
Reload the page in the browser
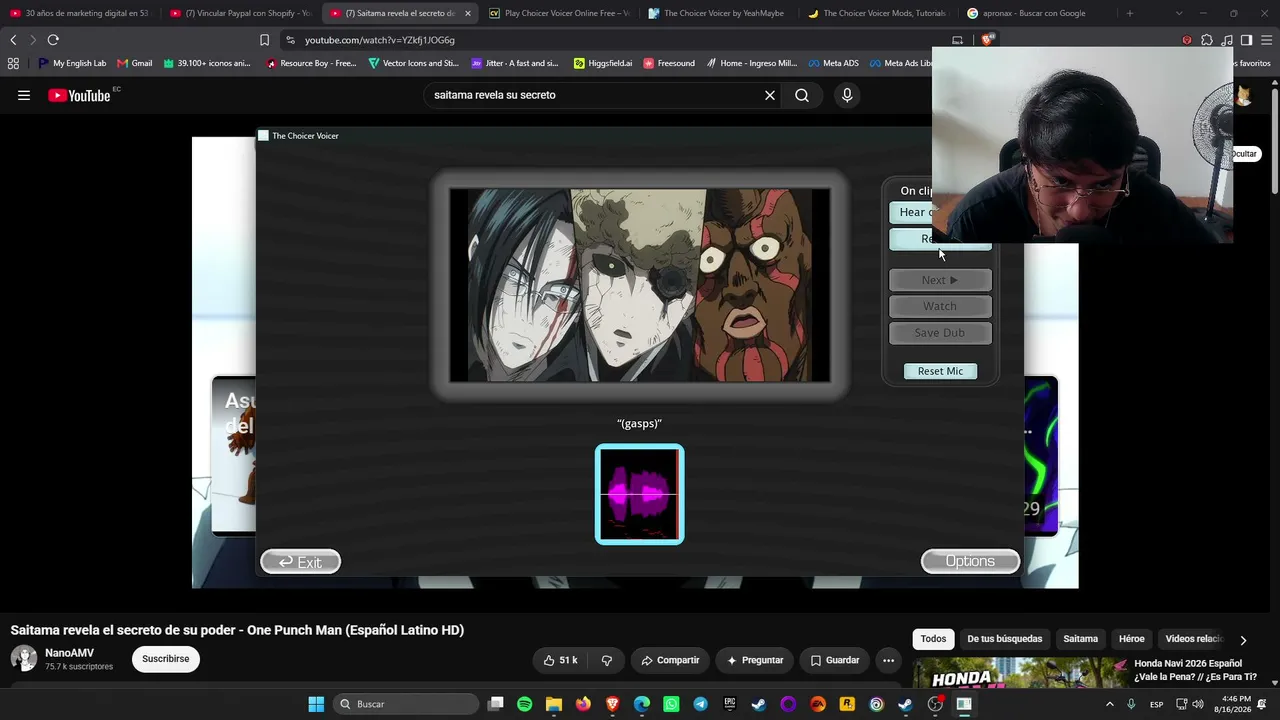pyautogui.click(x=53, y=40)
